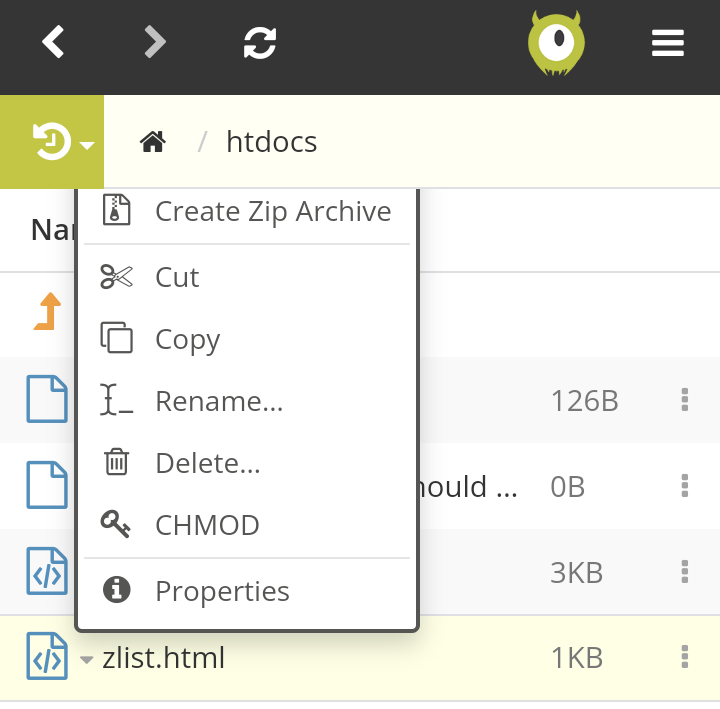This screenshot has height=709, width=720.
Task: Click the back navigation arrow
Action: point(53,43)
